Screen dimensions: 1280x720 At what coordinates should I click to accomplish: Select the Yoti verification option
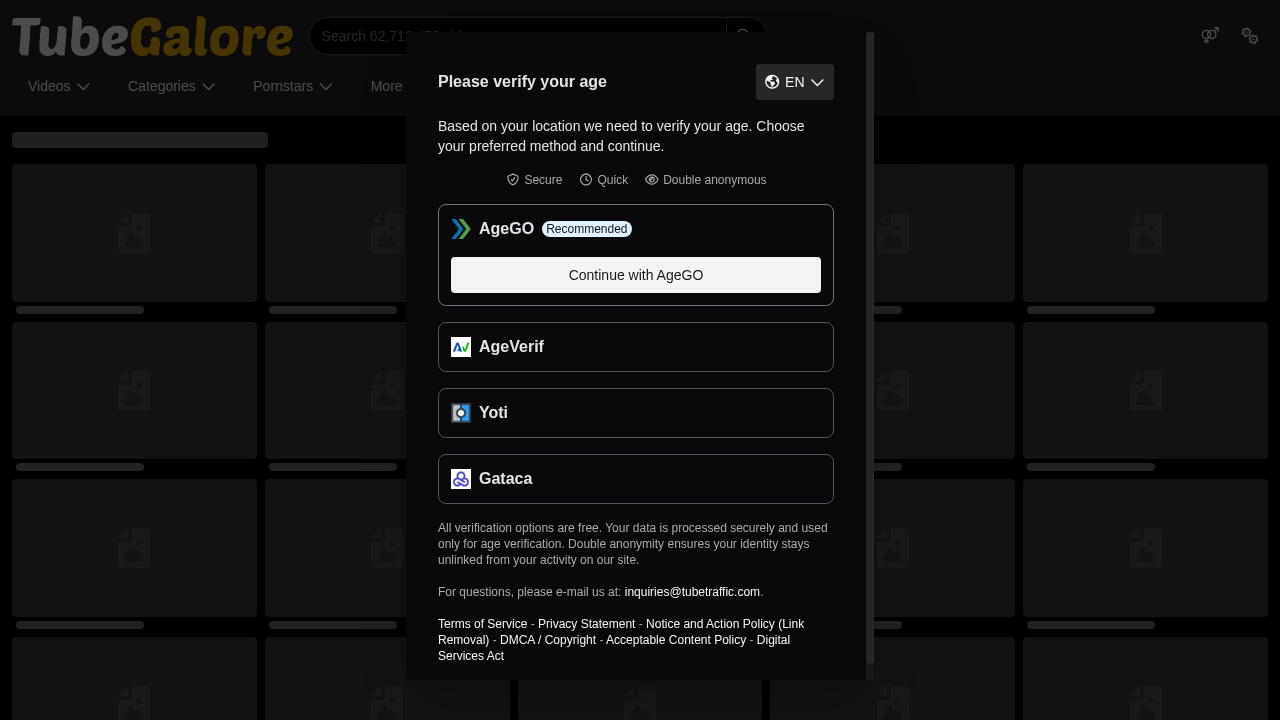coord(636,413)
